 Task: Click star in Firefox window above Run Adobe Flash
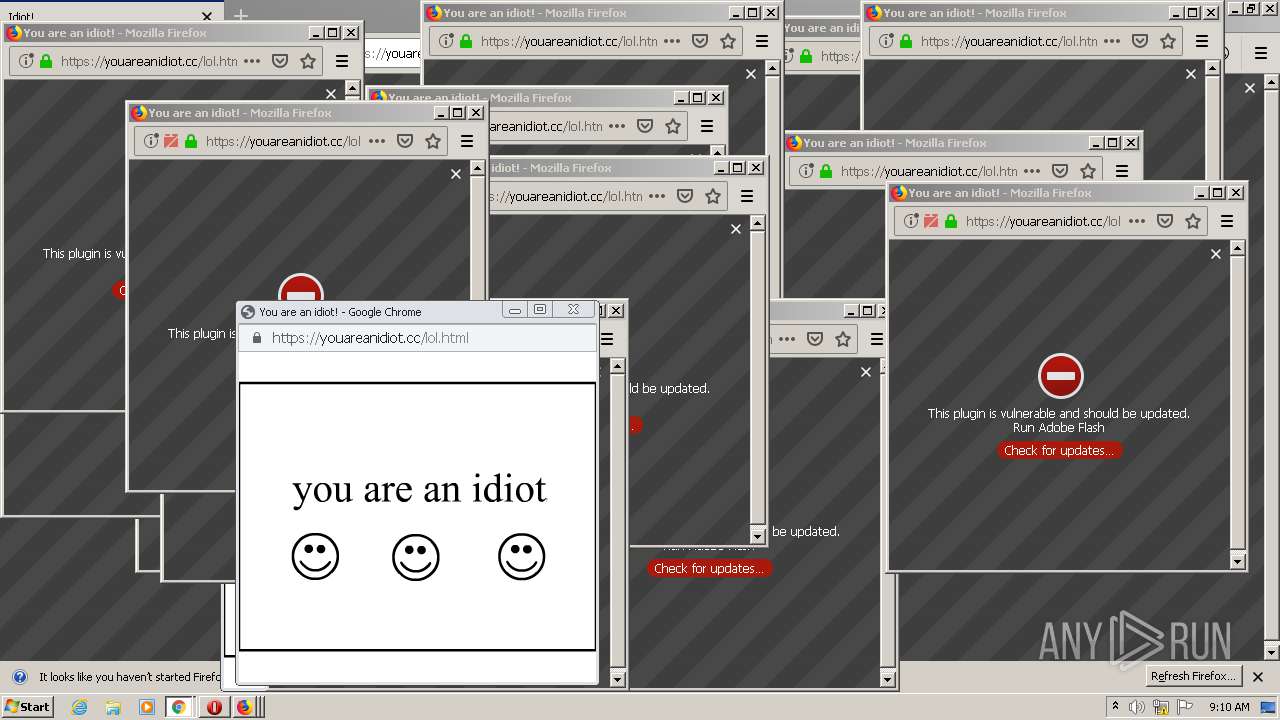click(x=1088, y=171)
